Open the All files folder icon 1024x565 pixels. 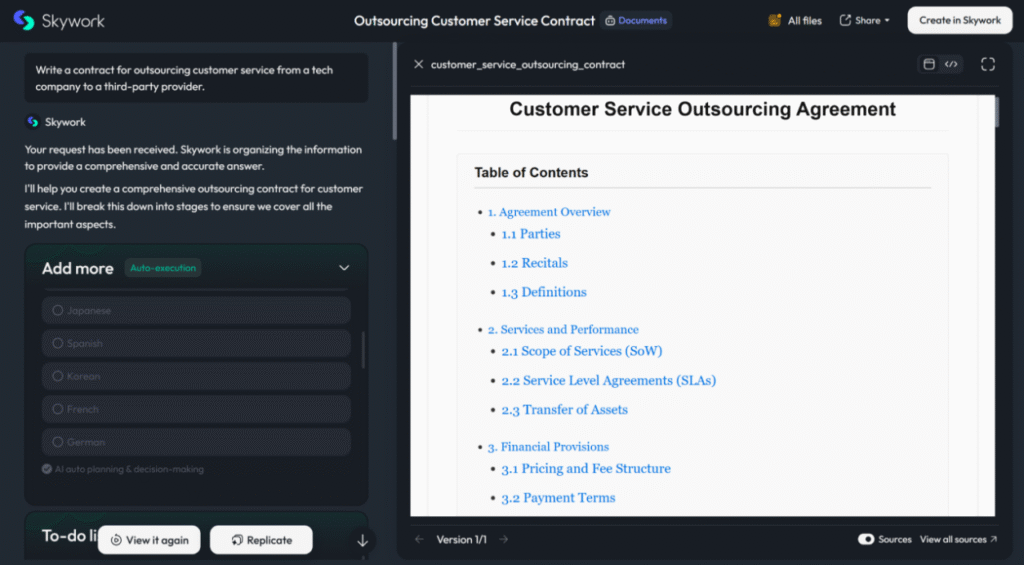point(775,20)
